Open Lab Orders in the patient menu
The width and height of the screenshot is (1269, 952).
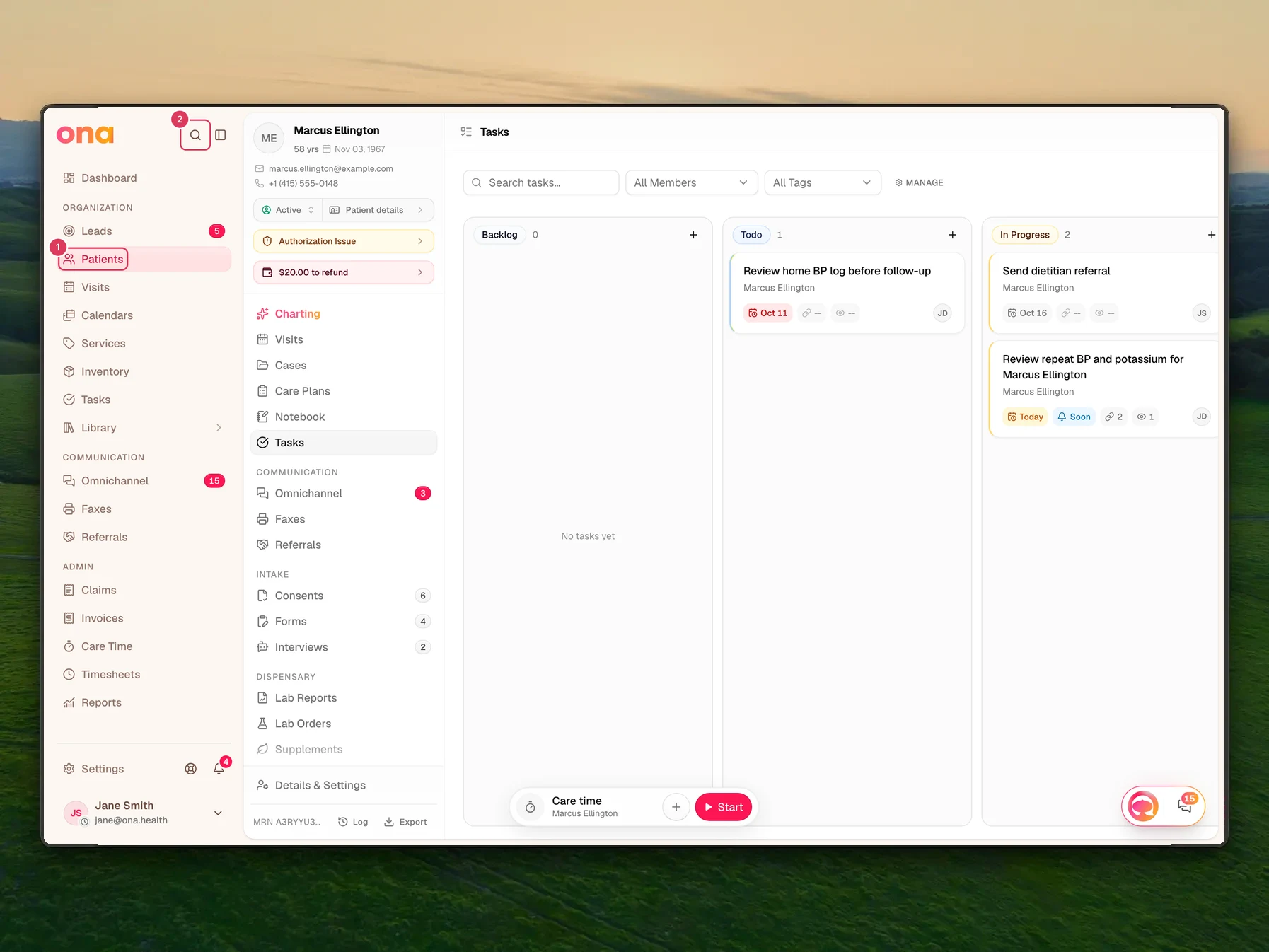344,724
